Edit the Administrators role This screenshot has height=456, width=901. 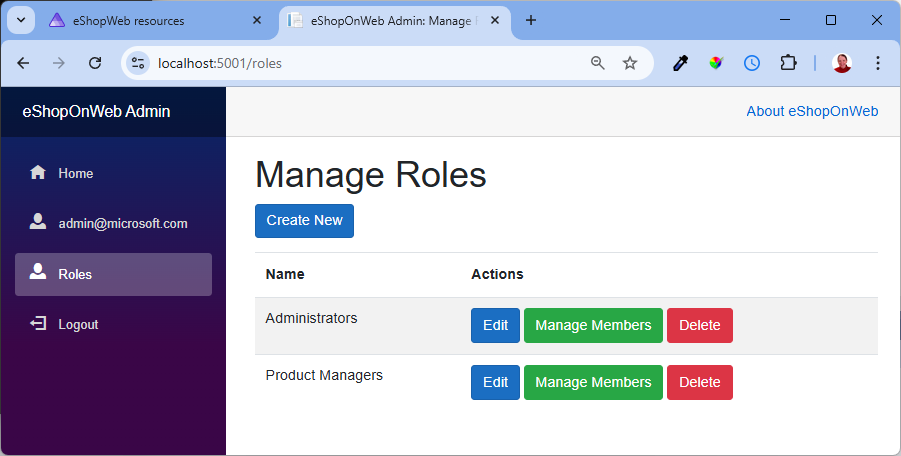pyautogui.click(x=495, y=326)
